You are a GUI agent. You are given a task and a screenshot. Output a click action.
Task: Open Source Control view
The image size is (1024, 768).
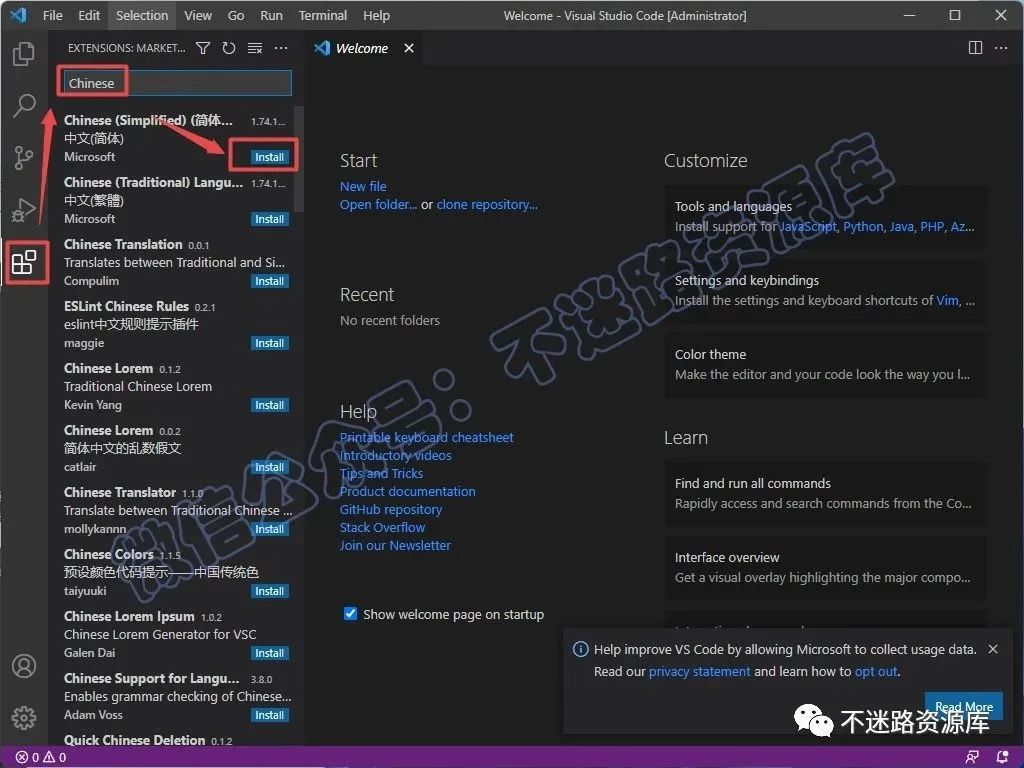24,157
